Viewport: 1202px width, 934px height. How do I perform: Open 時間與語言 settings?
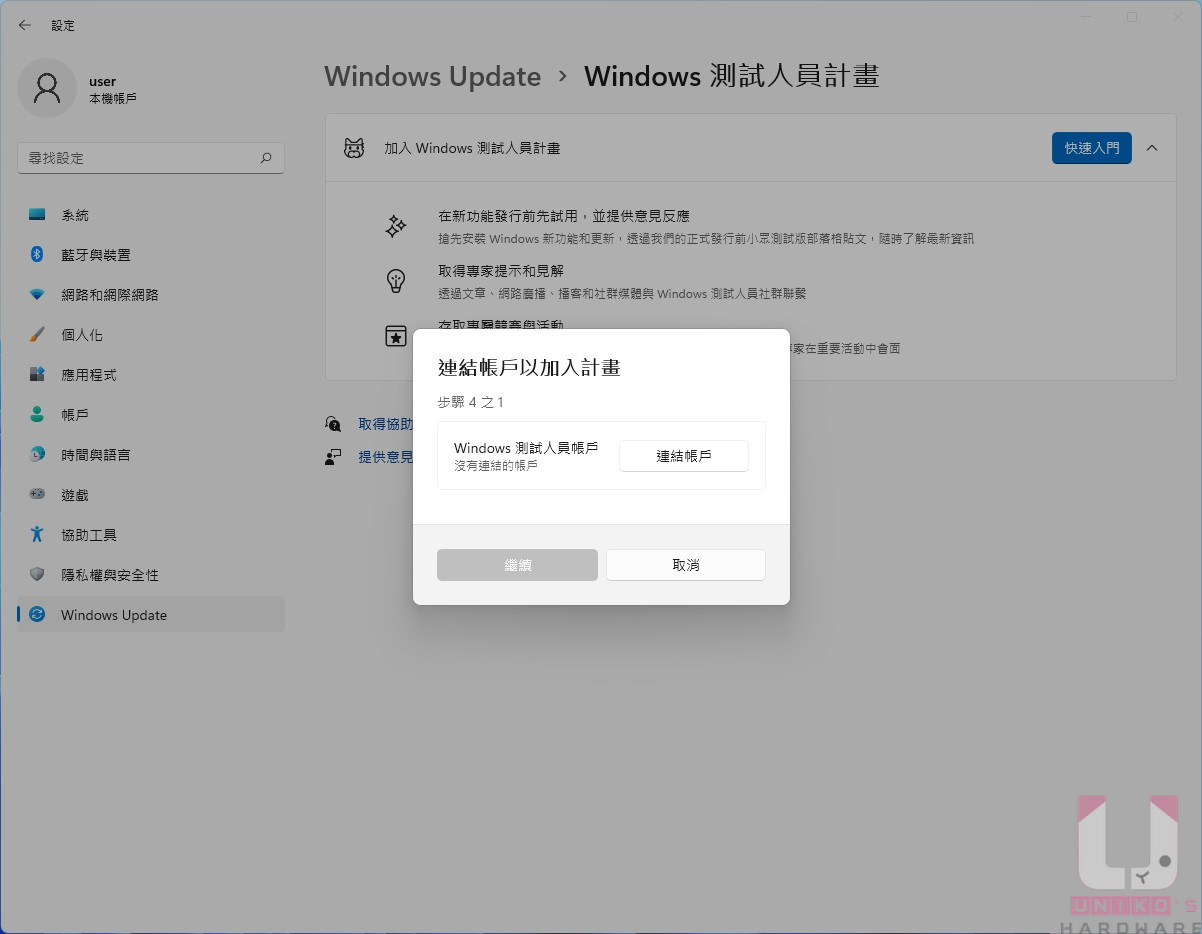[151, 455]
